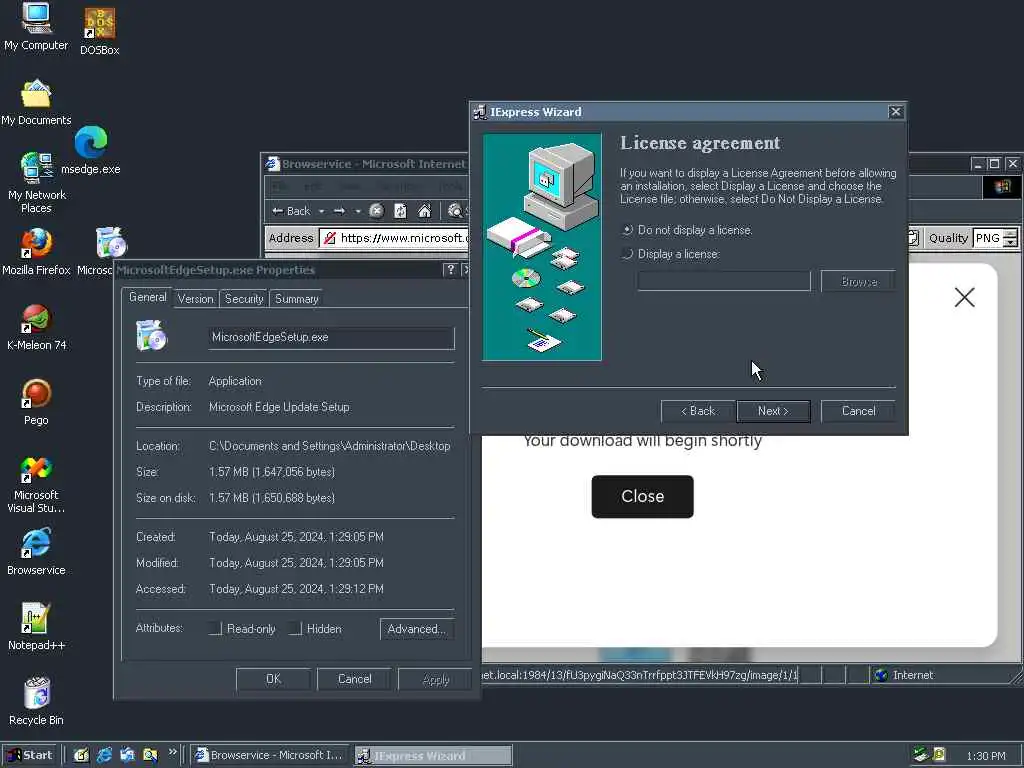Click Next in the IExpress Wizard

[773, 411]
